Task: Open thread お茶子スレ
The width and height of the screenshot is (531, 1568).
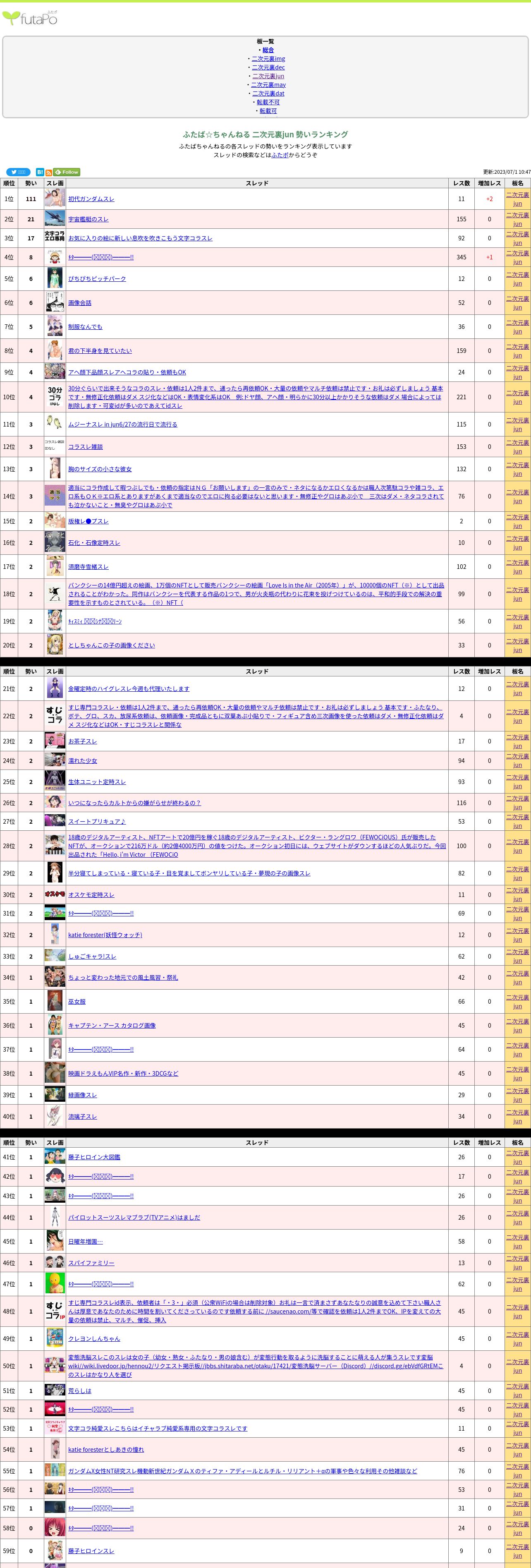Action: (83, 741)
